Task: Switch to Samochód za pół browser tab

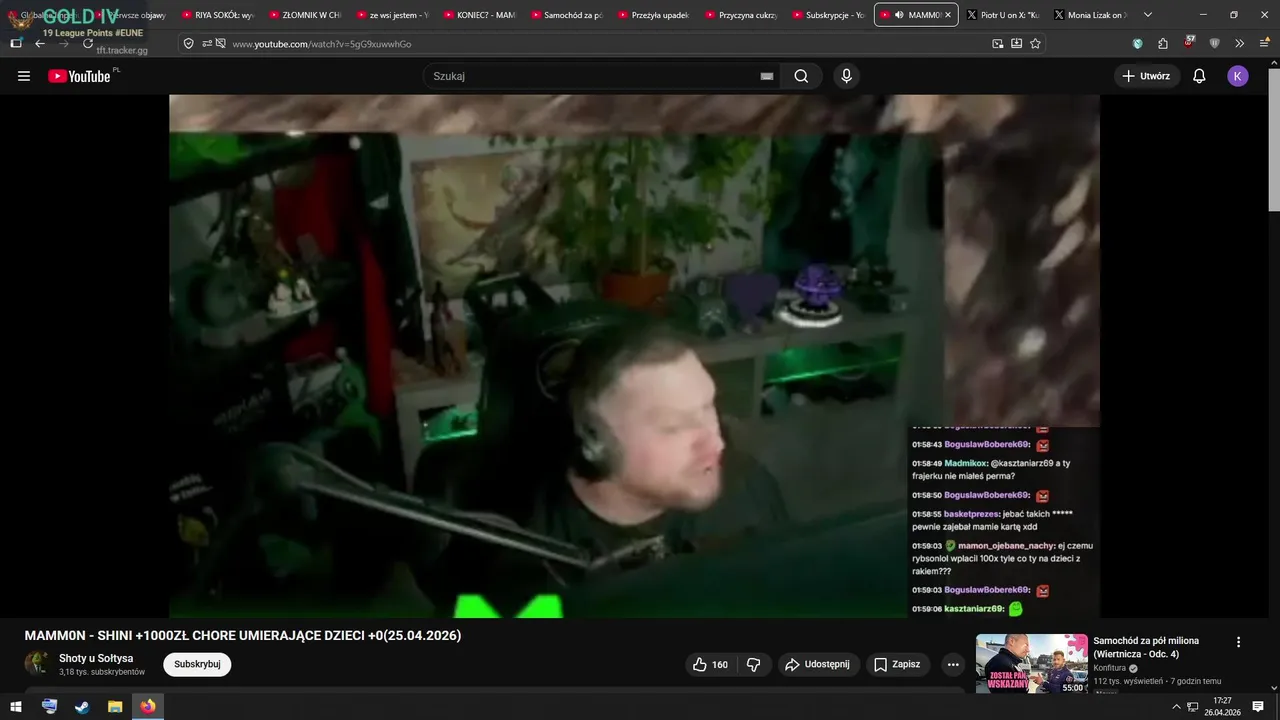Action: click(565, 15)
